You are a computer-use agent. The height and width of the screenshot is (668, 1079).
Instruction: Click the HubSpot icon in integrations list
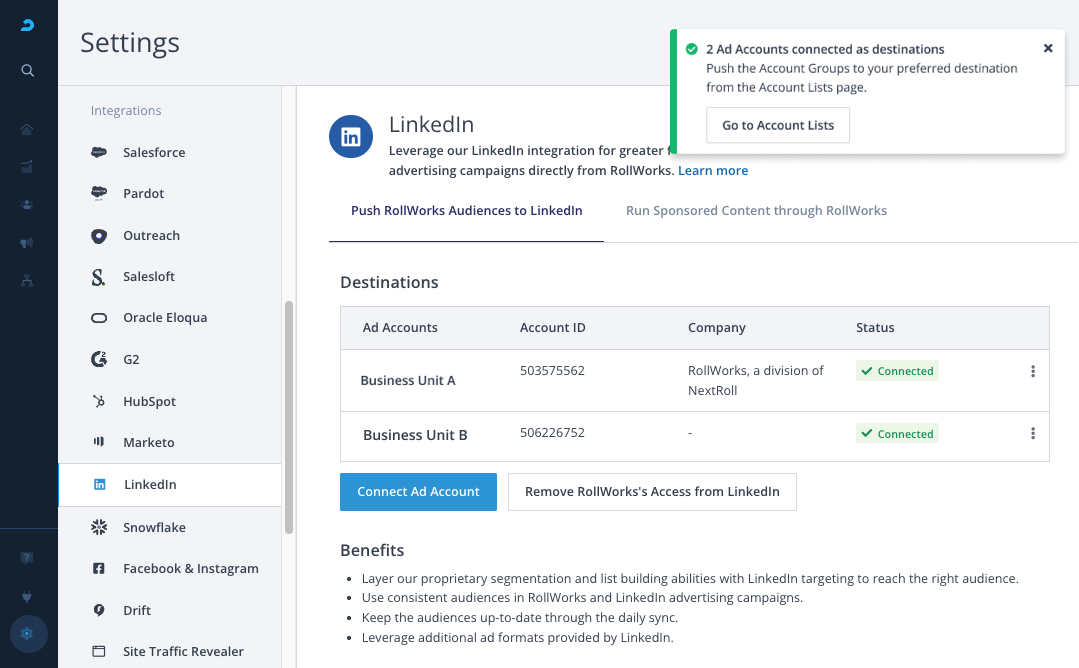pyautogui.click(x=99, y=402)
